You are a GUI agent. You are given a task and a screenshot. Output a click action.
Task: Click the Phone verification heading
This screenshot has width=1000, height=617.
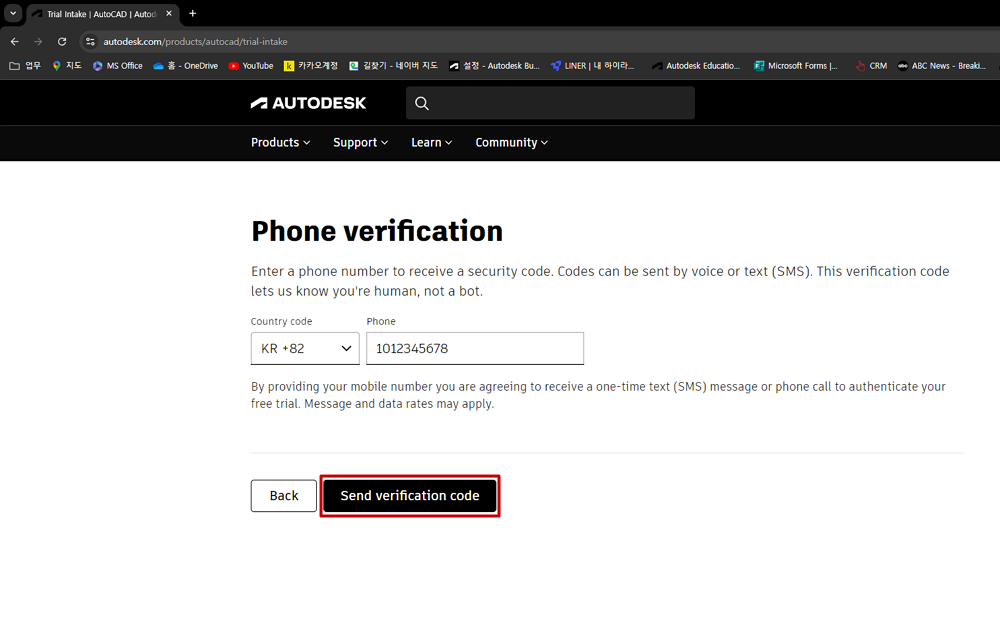click(x=377, y=231)
